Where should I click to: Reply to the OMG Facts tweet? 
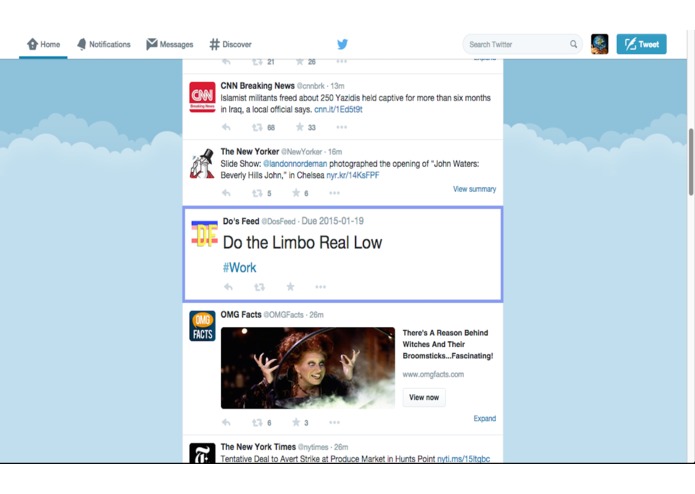[x=226, y=423]
